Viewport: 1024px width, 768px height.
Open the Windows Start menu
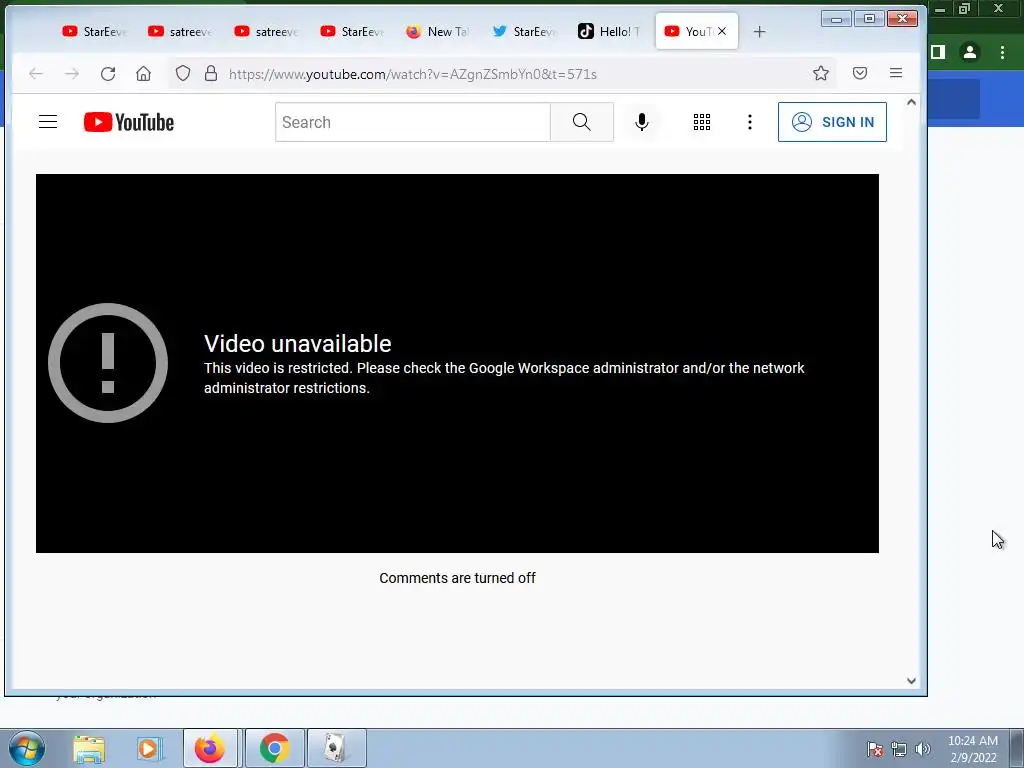[x=27, y=748]
